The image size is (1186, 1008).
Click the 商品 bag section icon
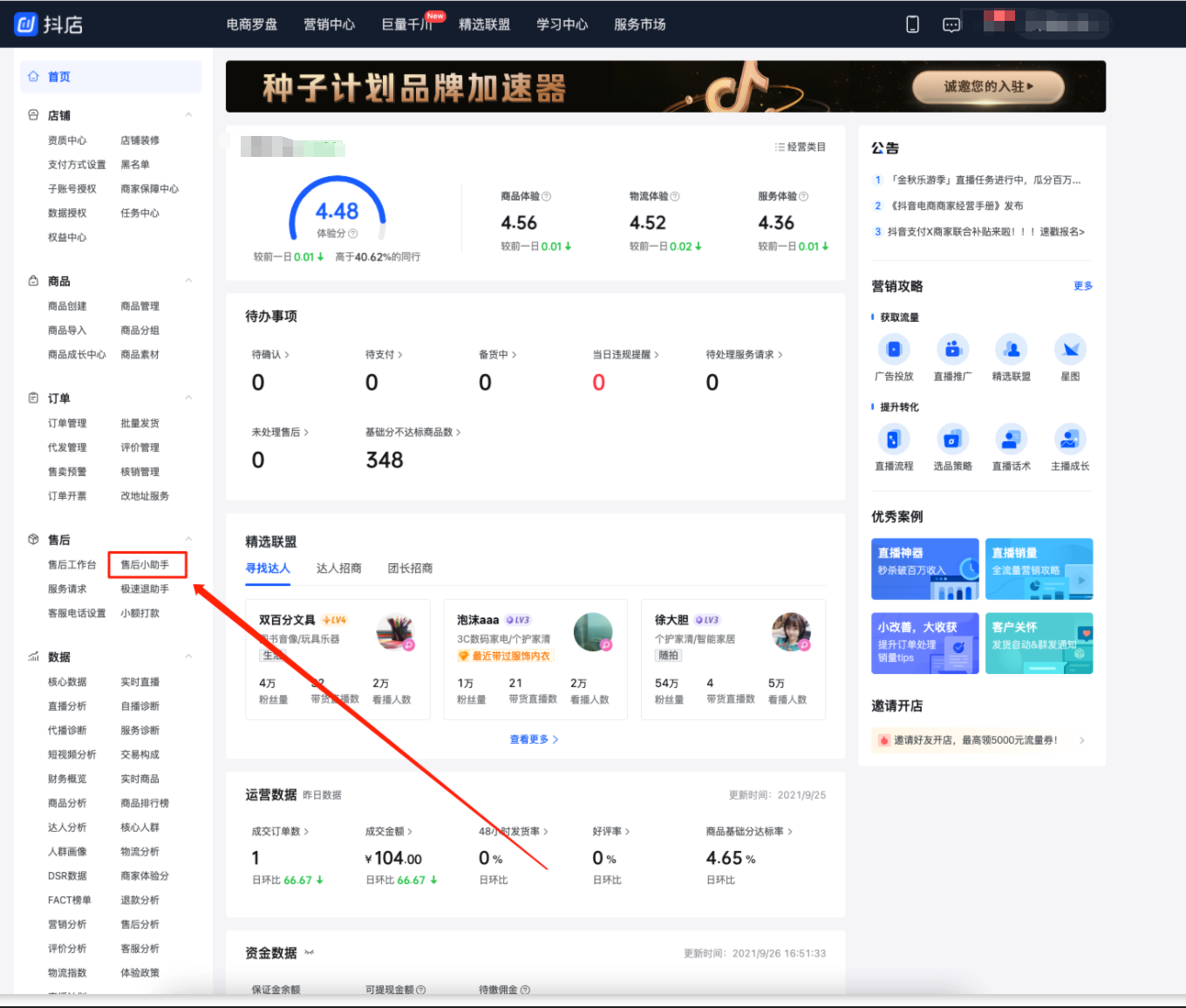33,281
